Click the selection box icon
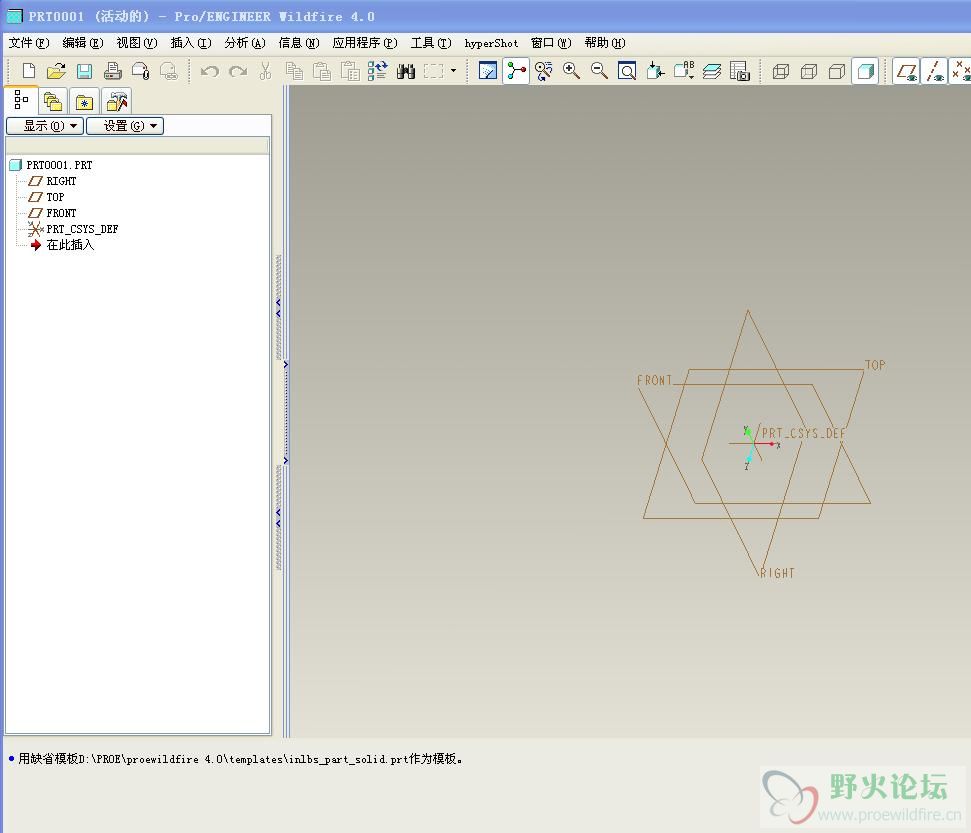 pyautogui.click(x=433, y=71)
